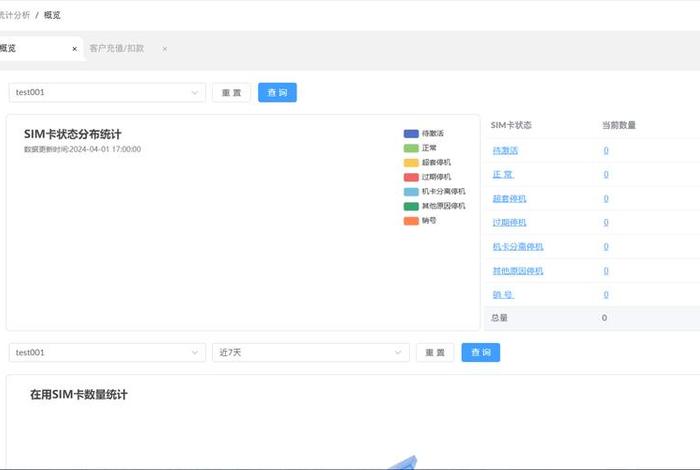
Task: Open the 超套停机 status link in table
Action: [509, 199]
